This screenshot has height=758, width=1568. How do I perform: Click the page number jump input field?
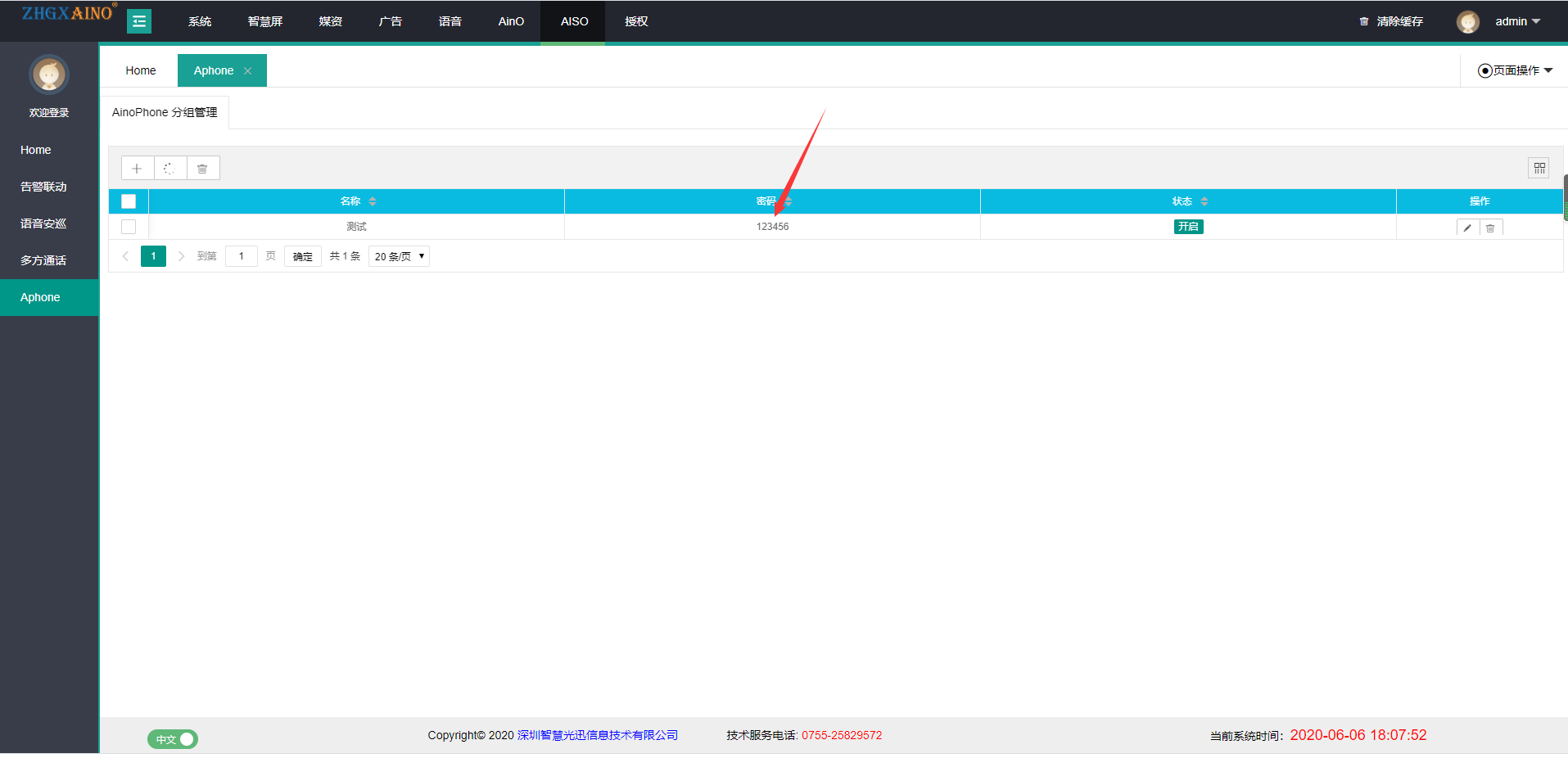point(242,256)
